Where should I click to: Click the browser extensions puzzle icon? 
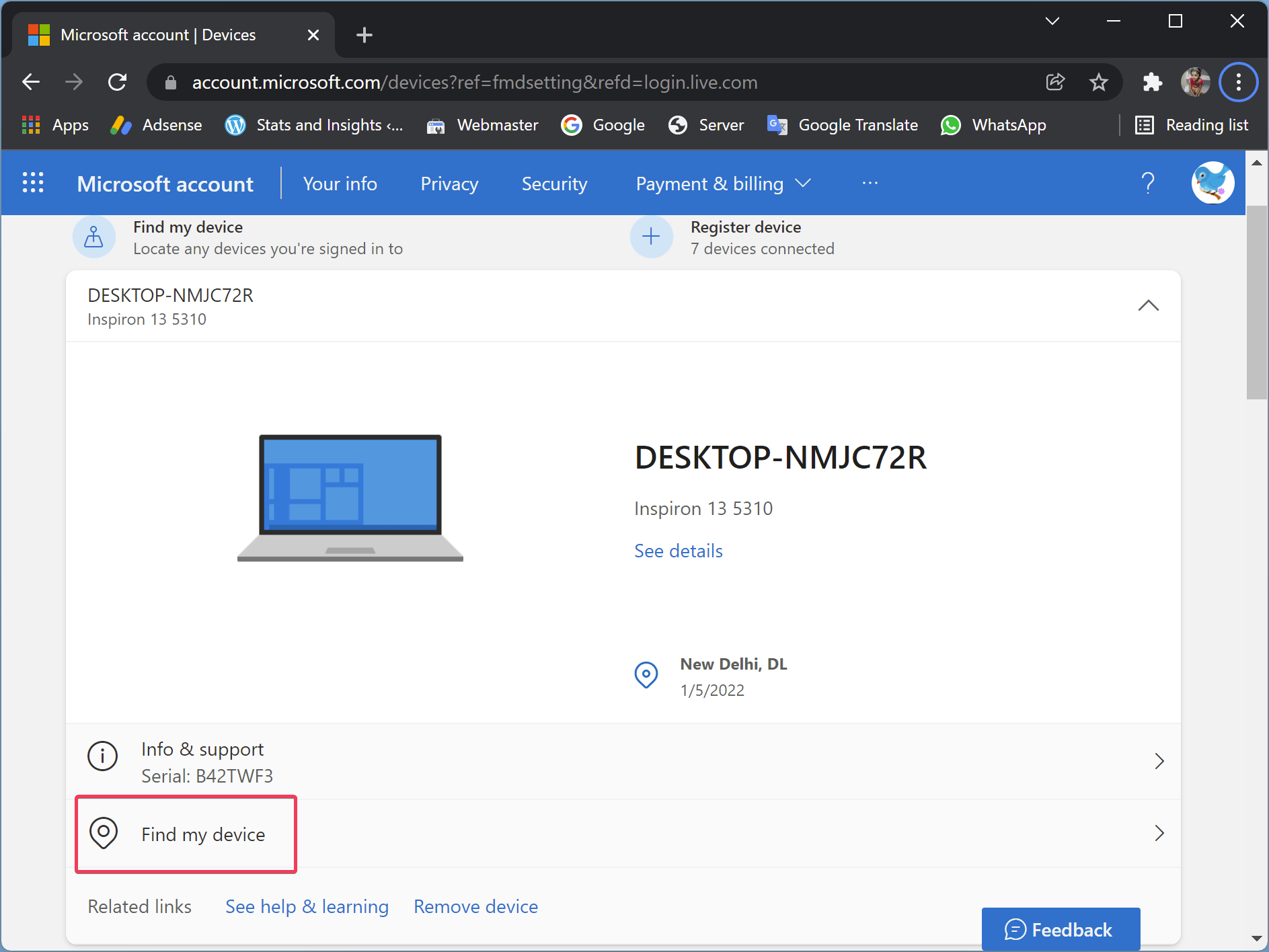point(1152,82)
